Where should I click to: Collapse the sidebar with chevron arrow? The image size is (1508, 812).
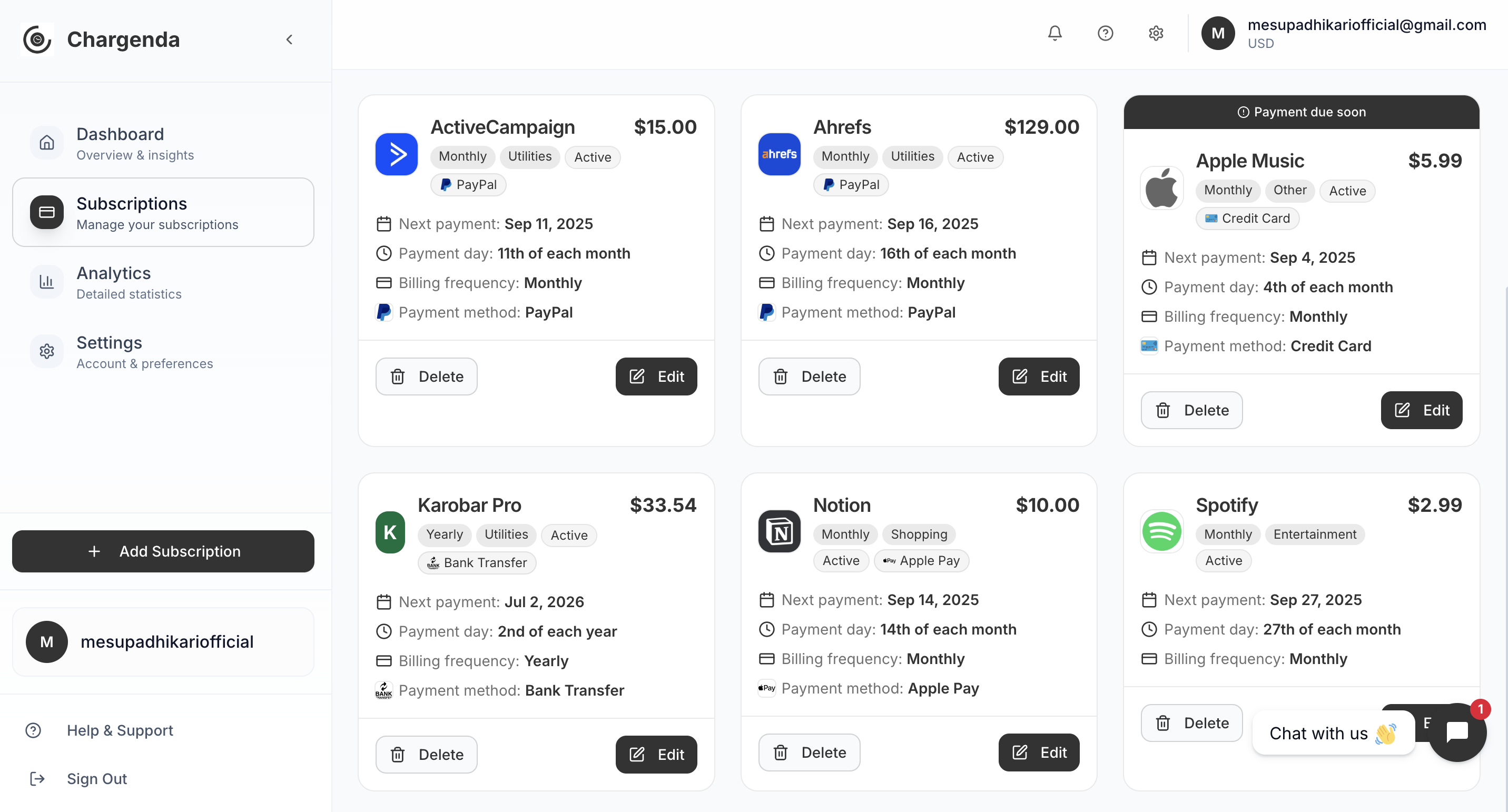[x=289, y=39]
